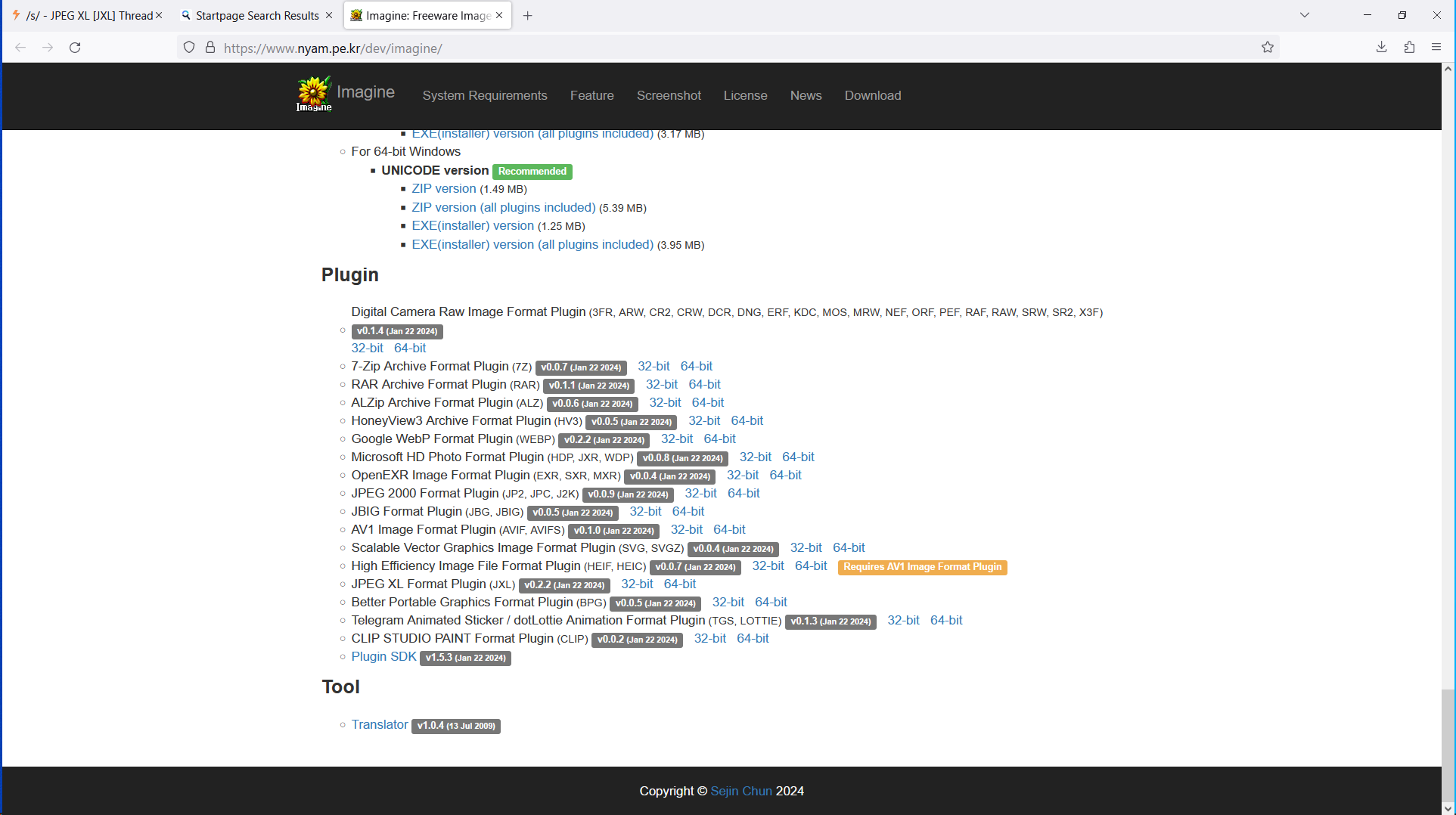Select the Imagine Freeware Image tab

(427, 15)
